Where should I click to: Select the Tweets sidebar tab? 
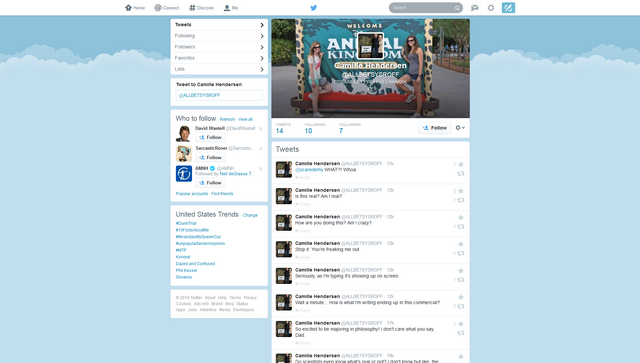219,24
